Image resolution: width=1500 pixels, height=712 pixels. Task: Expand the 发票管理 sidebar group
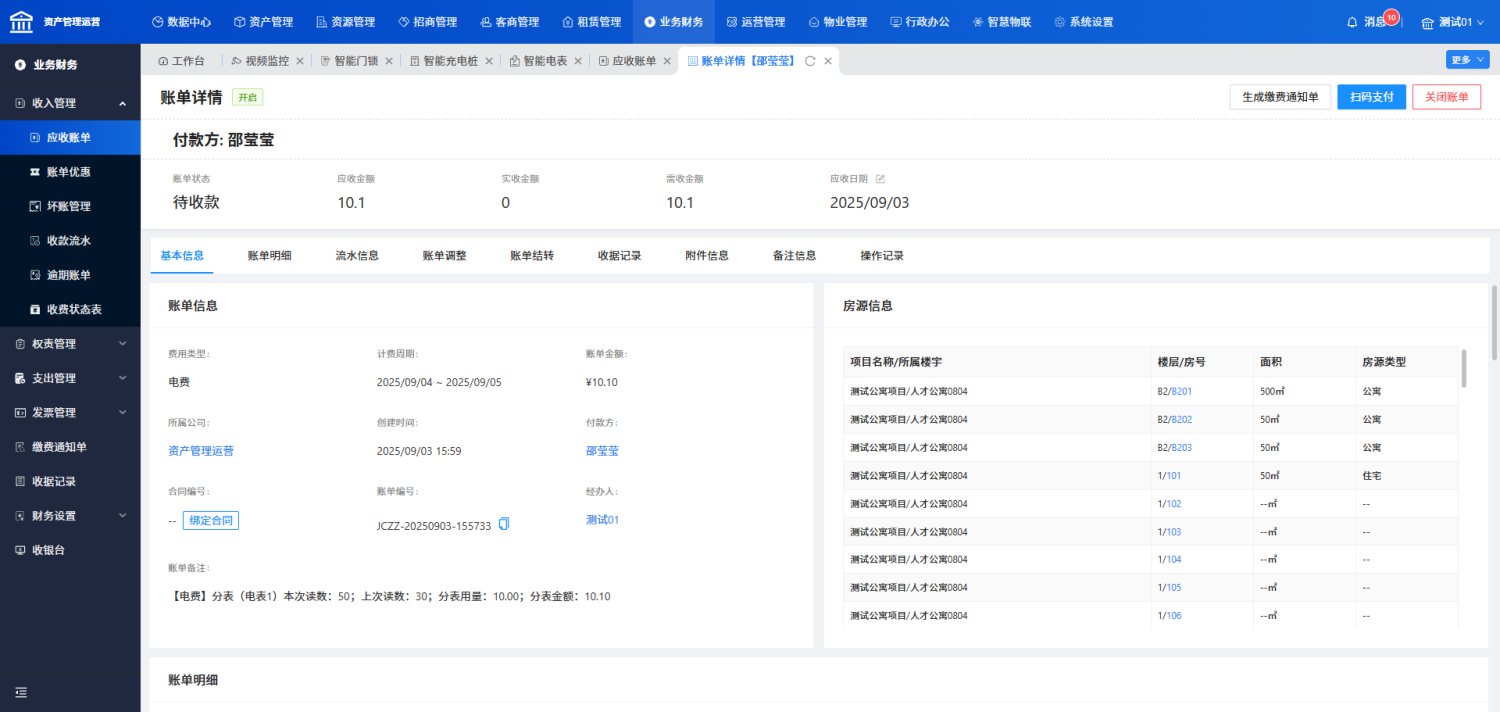pos(70,412)
